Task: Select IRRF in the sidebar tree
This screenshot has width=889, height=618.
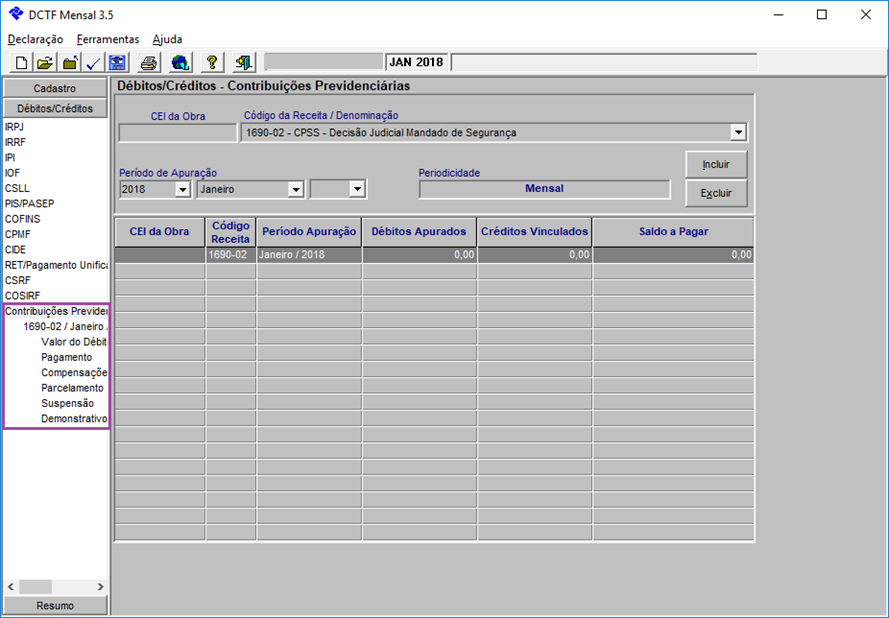Action: [15, 142]
